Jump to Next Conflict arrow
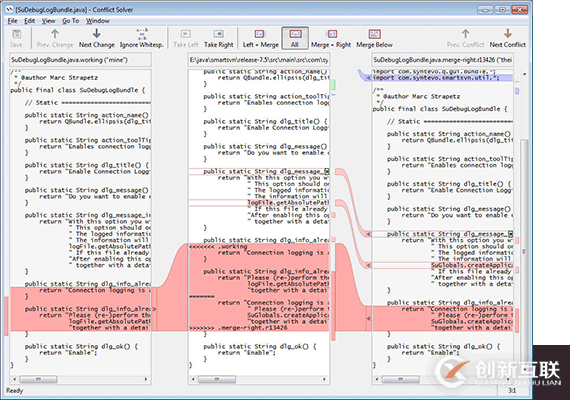Image resolution: width=570 pixels, height=400 pixels. [507, 34]
